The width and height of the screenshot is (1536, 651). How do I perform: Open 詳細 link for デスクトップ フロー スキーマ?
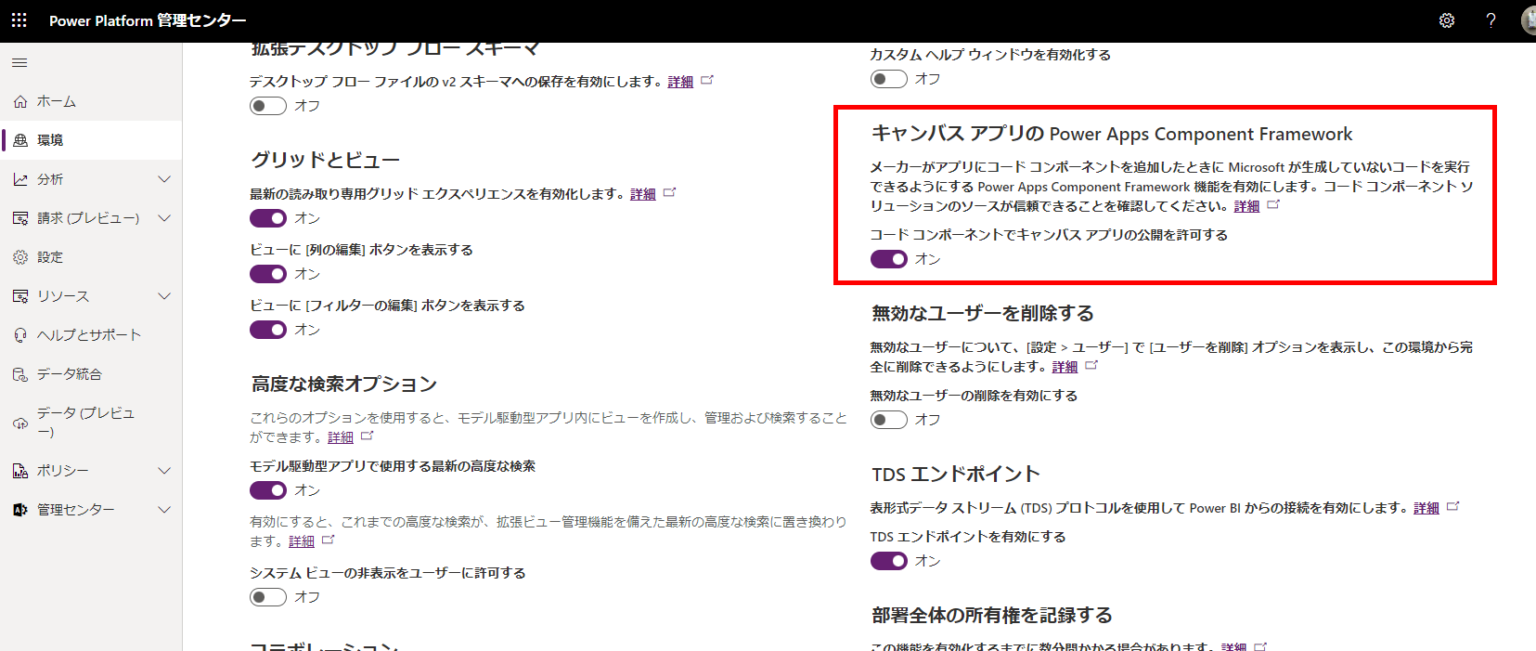click(x=680, y=82)
